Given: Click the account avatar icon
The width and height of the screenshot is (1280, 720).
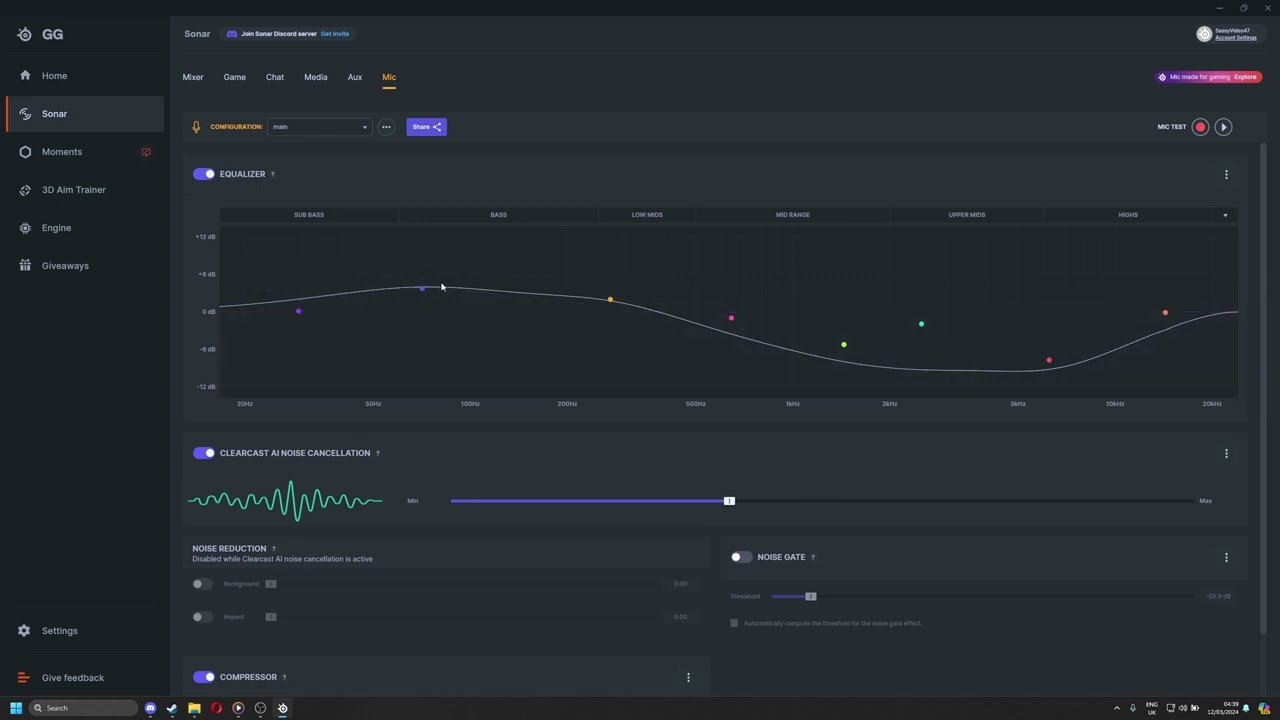Looking at the screenshot, I should tap(1204, 34).
